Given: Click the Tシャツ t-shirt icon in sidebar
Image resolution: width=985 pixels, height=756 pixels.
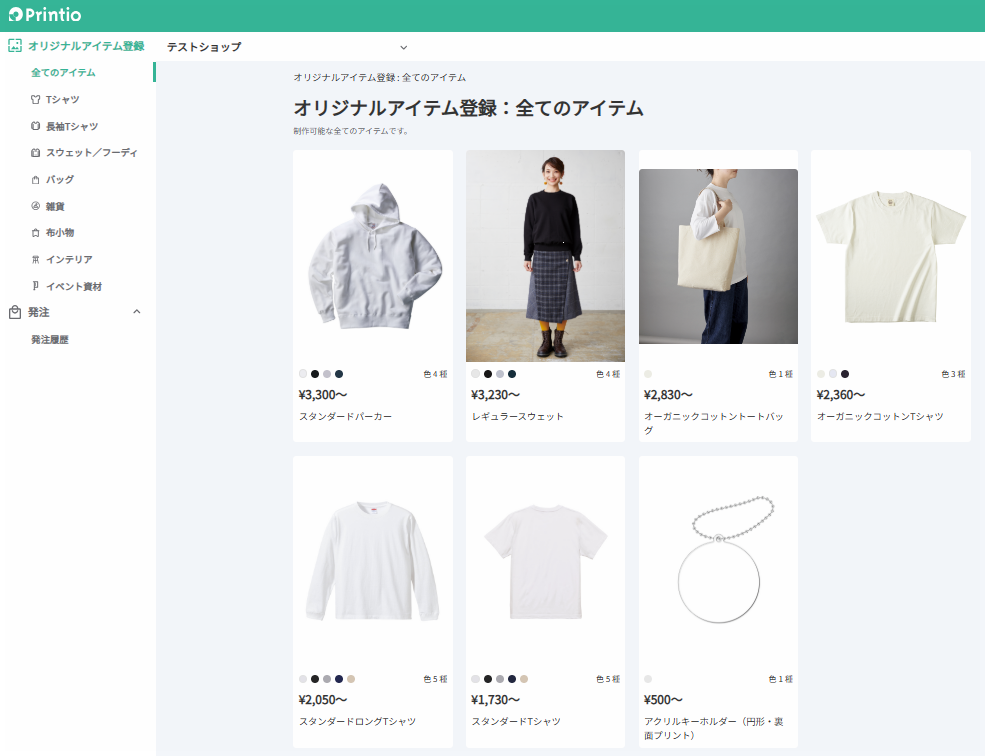Looking at the screenshot, I should [x=36, y=100].
